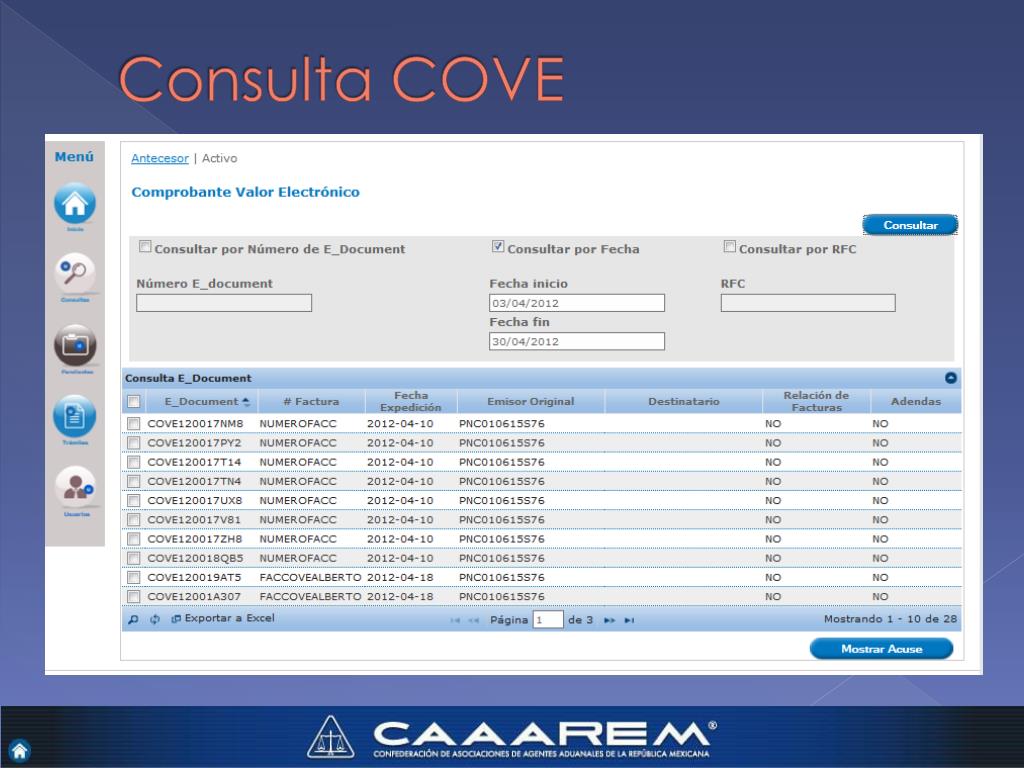This screenshot has width=1024, height=768.
Task: Check the row COVE120017UX8
Action: tap(133, 500)
